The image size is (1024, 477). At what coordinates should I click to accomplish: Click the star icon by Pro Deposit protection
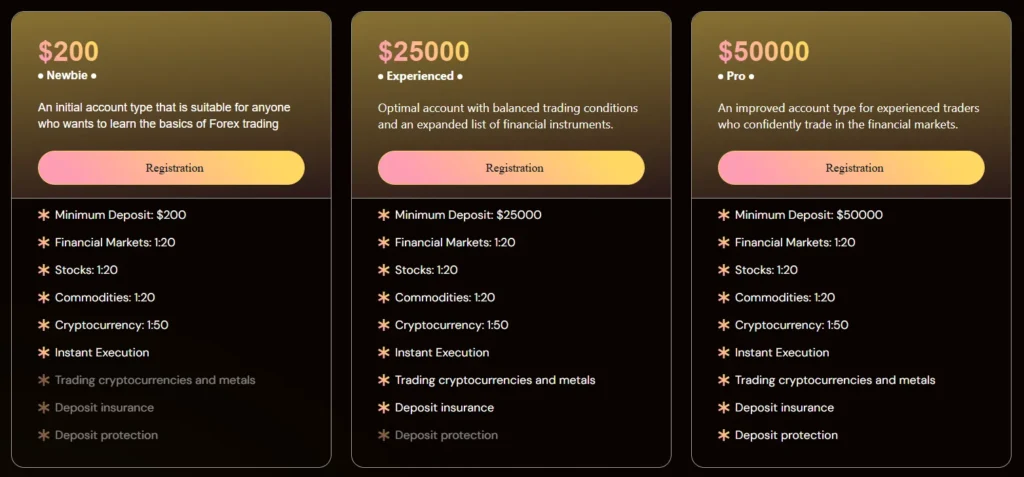click(723, 435)
